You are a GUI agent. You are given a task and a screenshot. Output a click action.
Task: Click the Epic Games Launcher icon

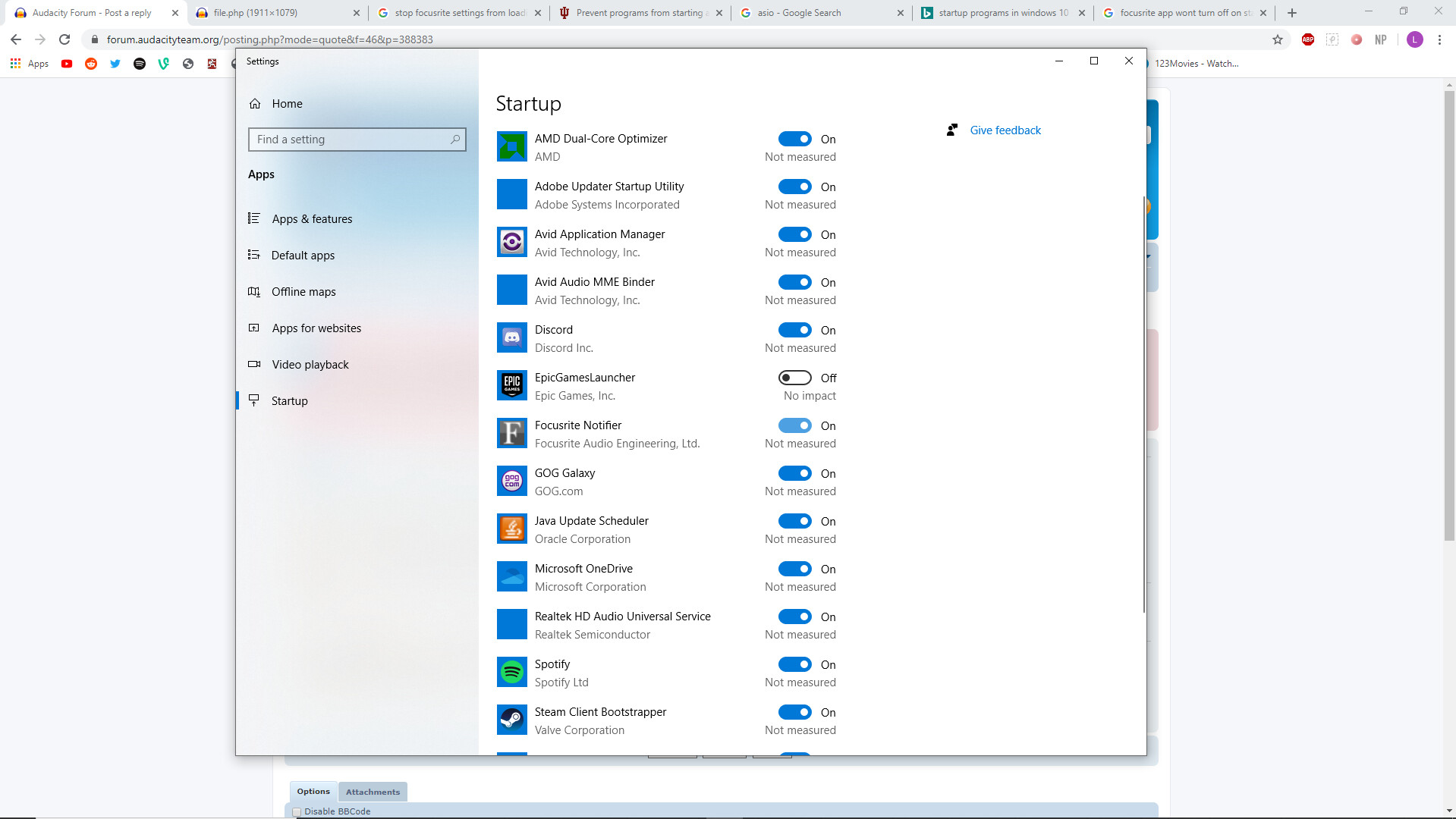[511, 385]
